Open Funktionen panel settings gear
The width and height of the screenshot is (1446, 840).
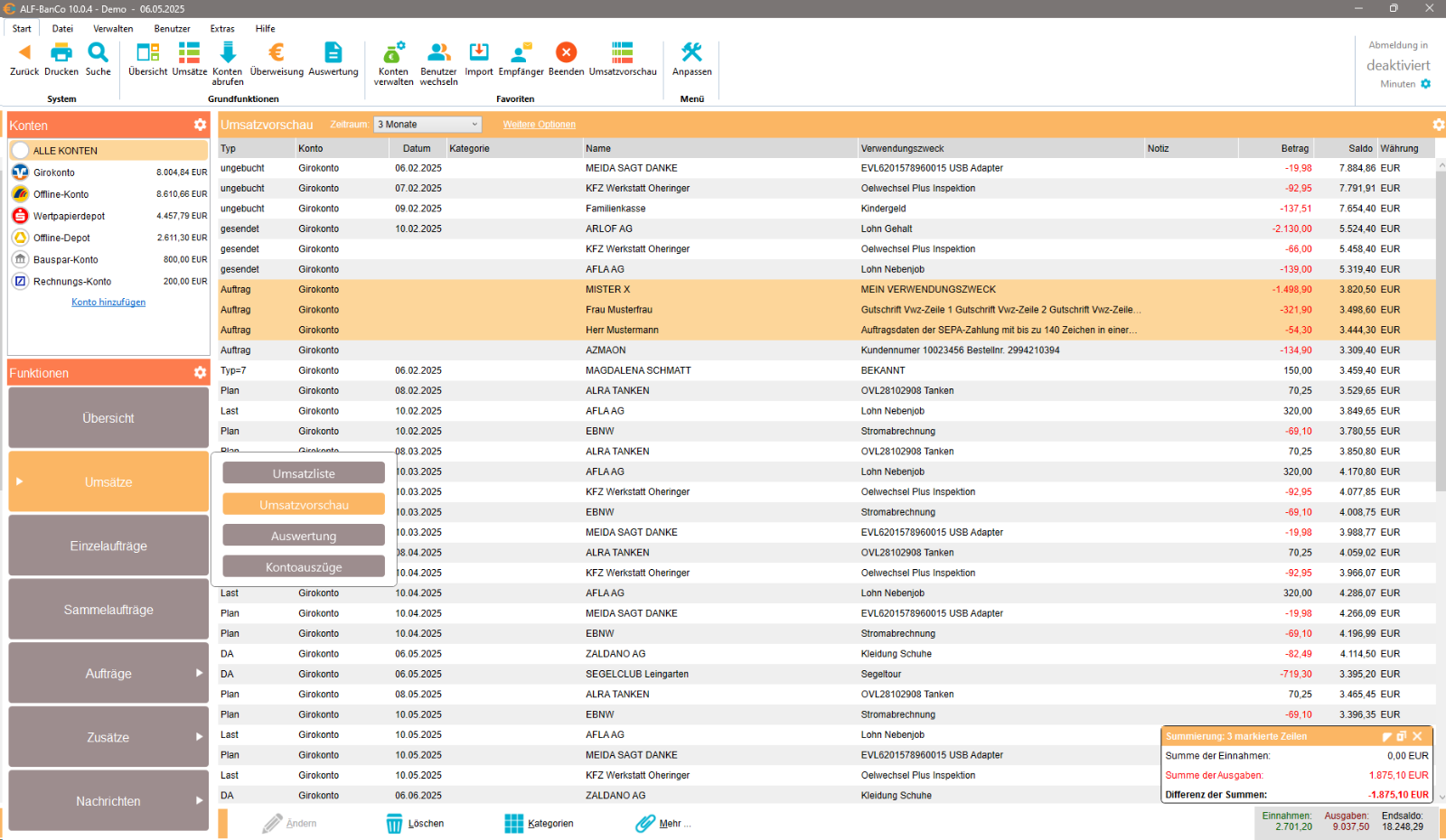[200, 372]
